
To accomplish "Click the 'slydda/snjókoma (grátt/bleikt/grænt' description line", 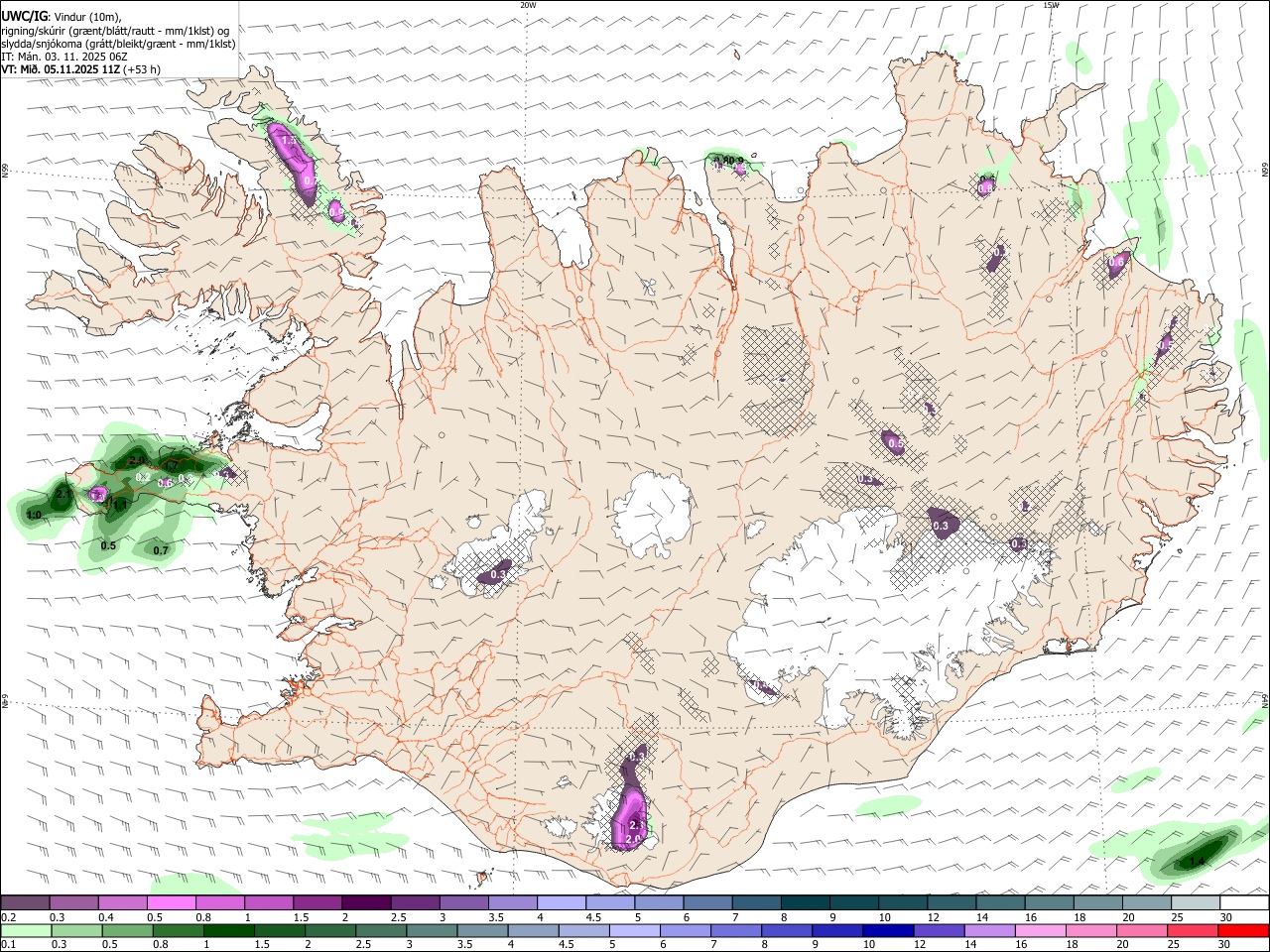I will [x=118, y=44].
